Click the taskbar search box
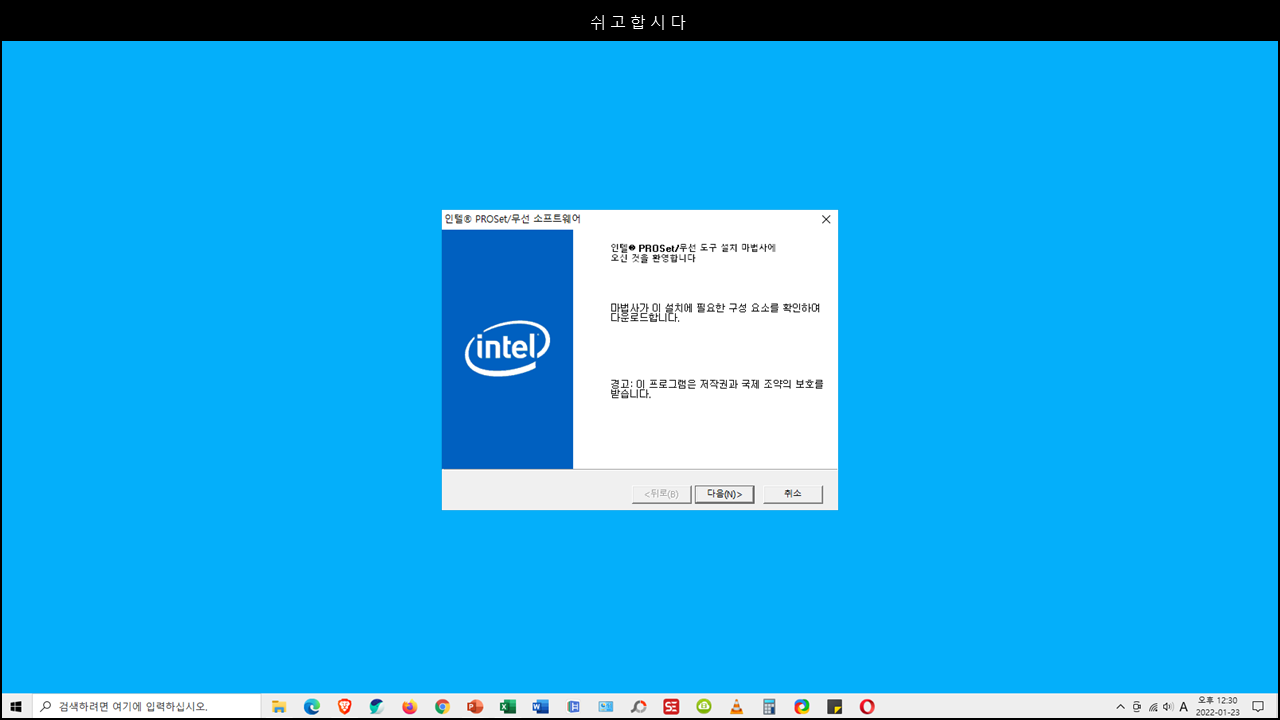The height and width of the screenshot is (720, 1280). pyautogui.click(x=147, y=707)
